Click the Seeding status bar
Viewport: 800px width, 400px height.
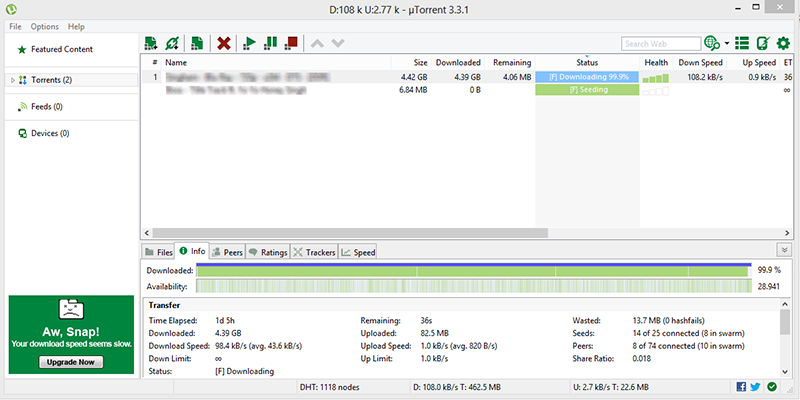tap(587, 90)
